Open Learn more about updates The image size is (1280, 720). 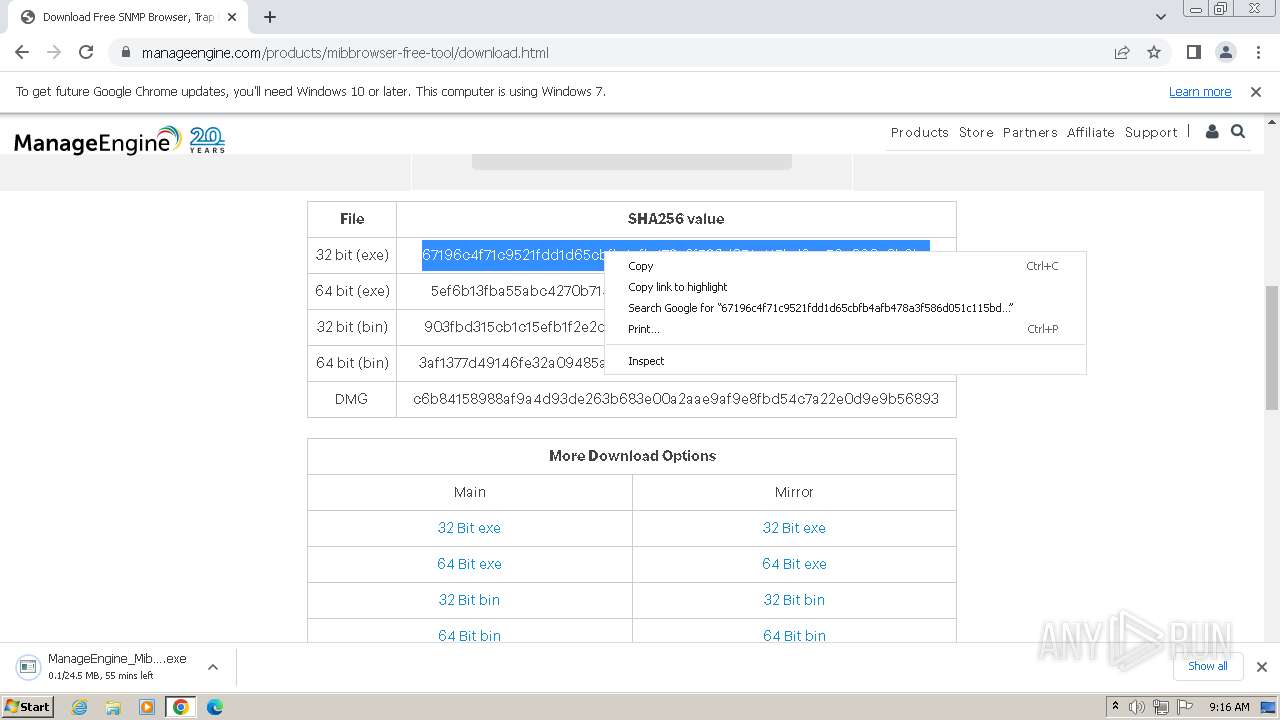1200,92
